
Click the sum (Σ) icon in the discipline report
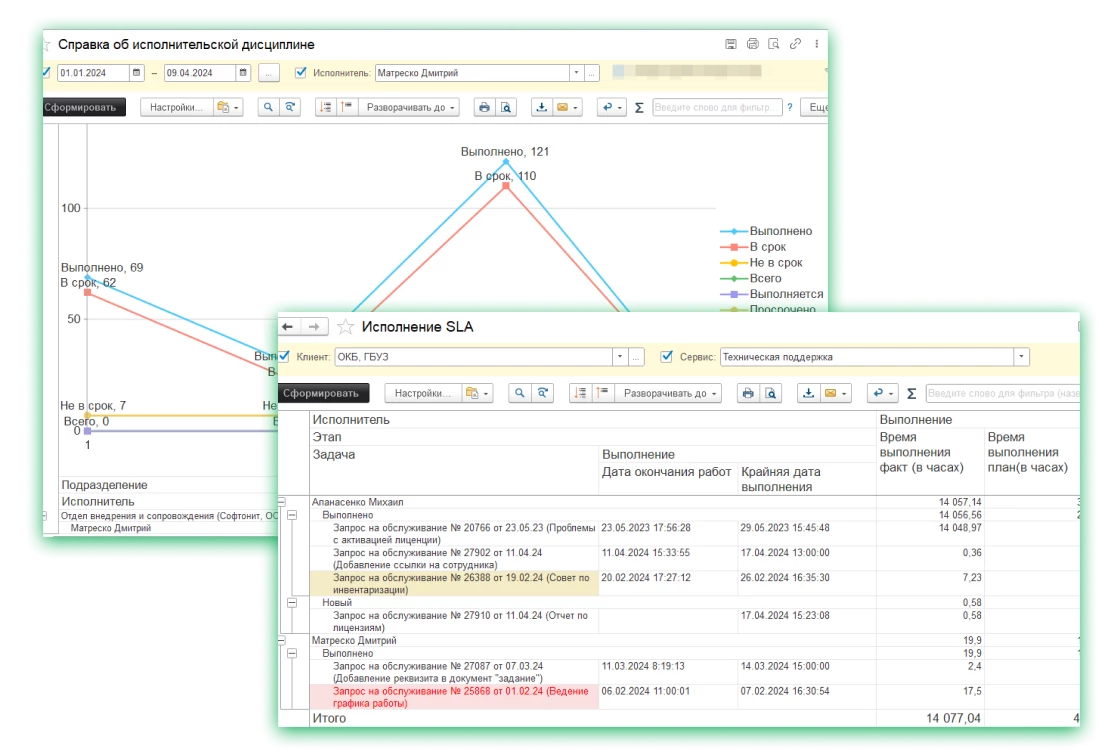coord(639,108)
